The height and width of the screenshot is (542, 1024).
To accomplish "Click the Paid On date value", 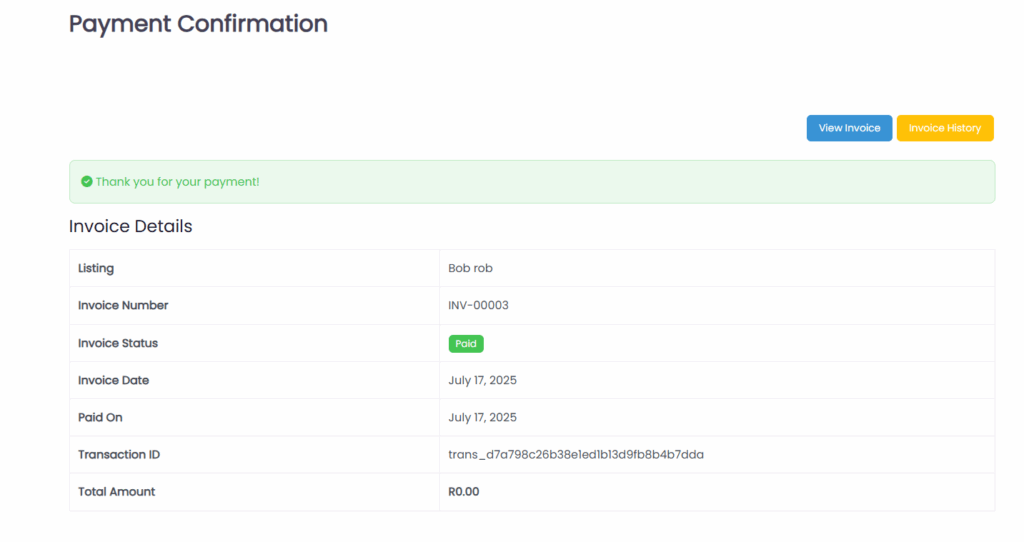I will click(482, 417).
